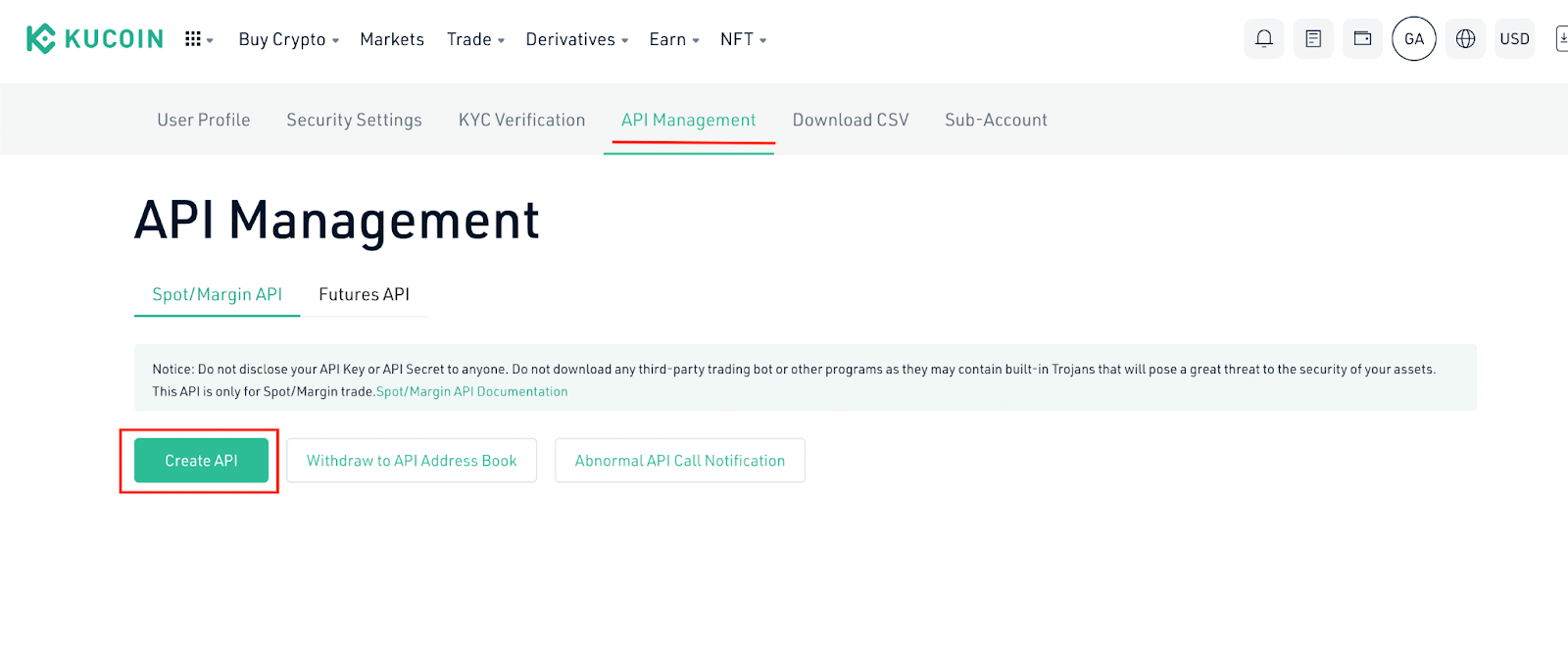The image size is (1568, 653).
Task: Expand the Derivatives dropdown menu
Action: pyautogui.click(x=577, y=39)
